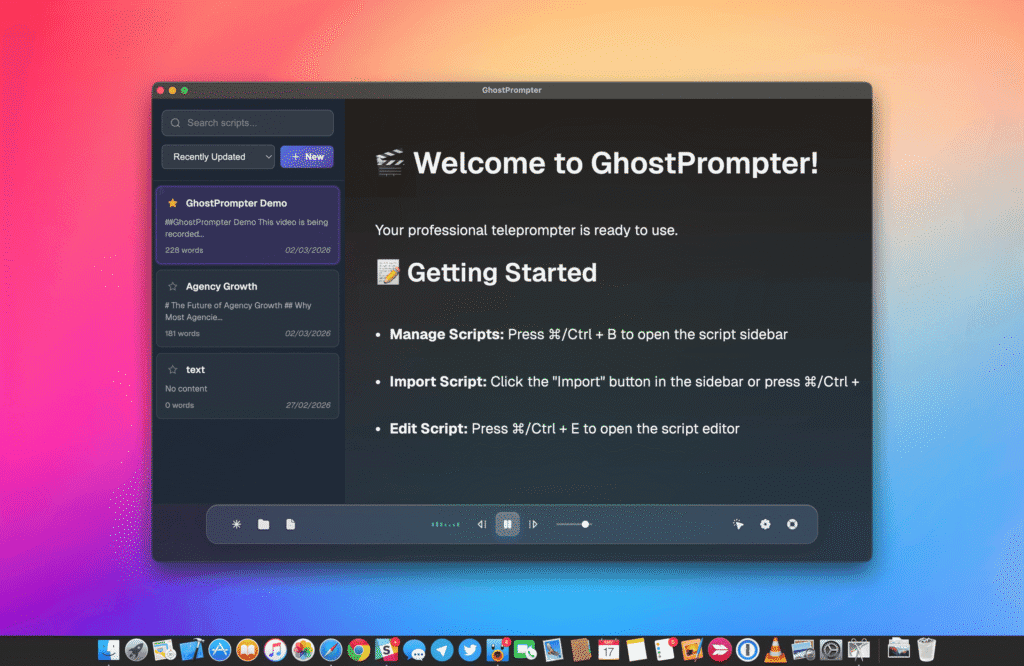Viewport: 1024px width, 666px height.
Task: Open System Preferences gear in dock
Action: coord(831,650)
